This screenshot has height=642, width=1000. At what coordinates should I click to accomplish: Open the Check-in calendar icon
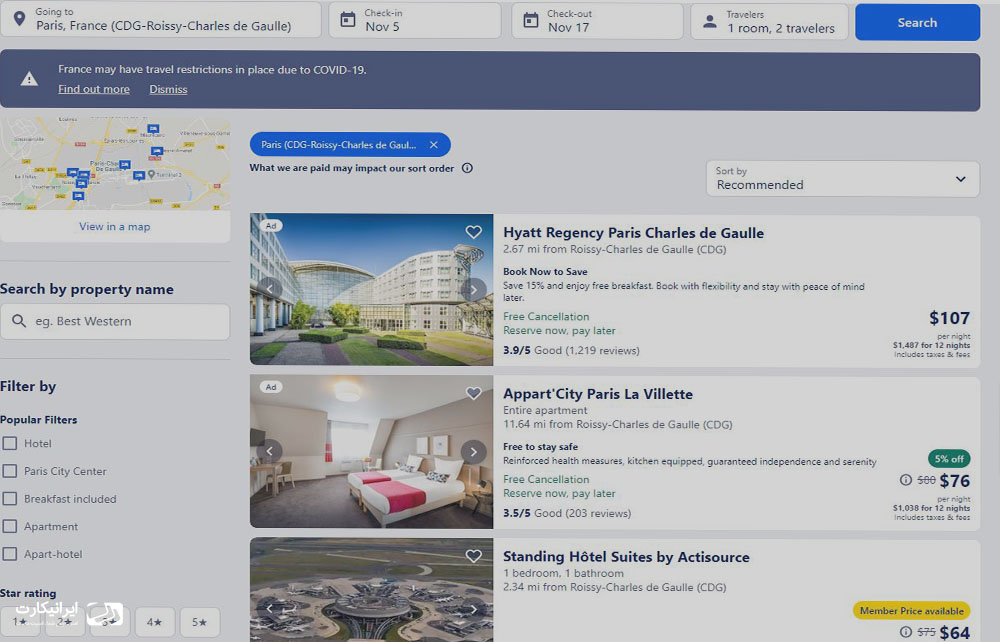(348, 20)
